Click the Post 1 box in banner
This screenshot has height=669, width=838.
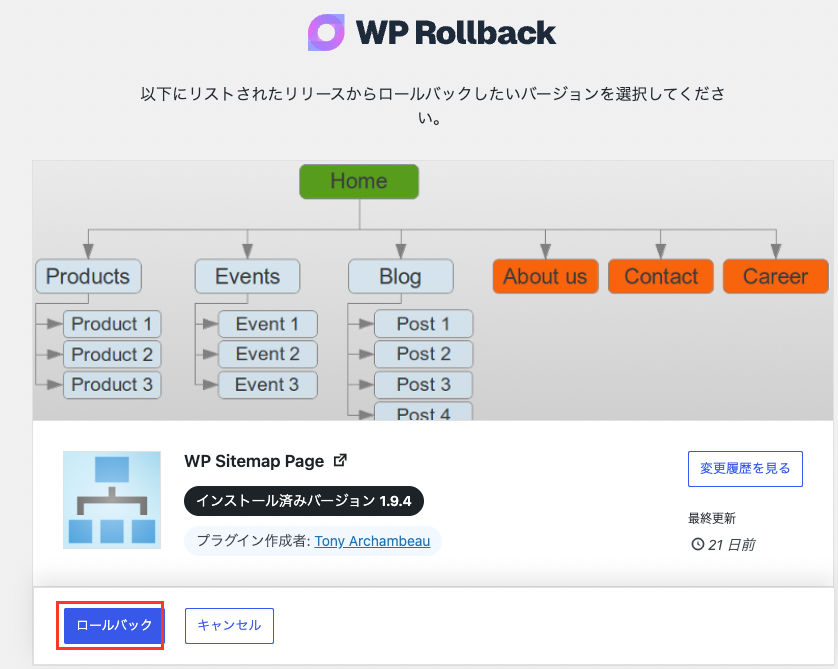click(424, 324)
